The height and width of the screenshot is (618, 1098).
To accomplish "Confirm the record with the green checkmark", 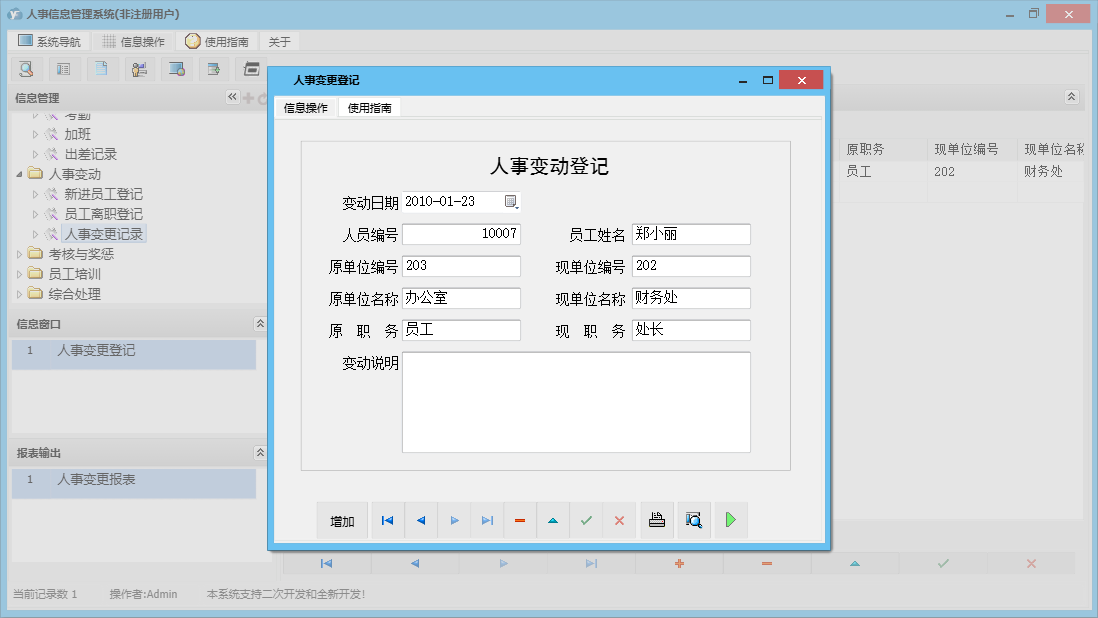I will [x=587, y=520].
